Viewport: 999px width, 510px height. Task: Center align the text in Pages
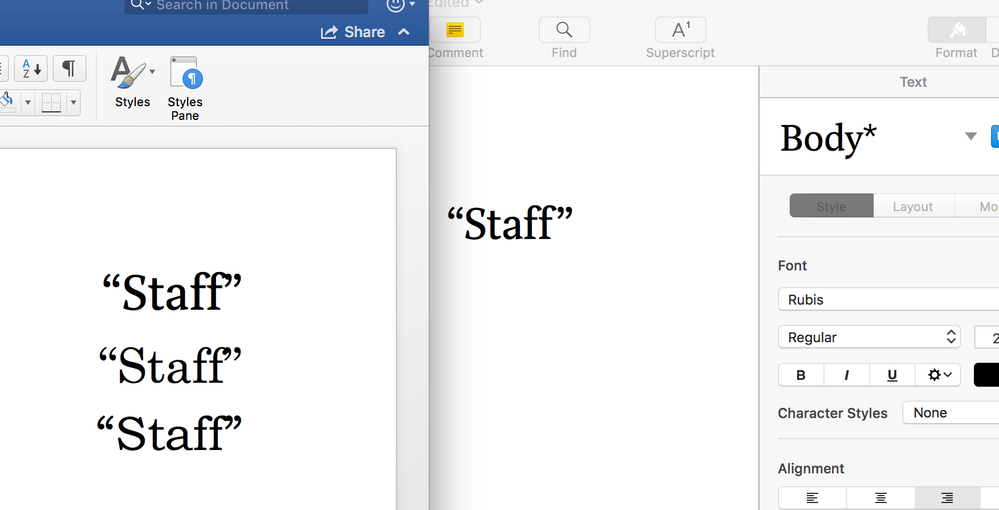click(880, 498)
